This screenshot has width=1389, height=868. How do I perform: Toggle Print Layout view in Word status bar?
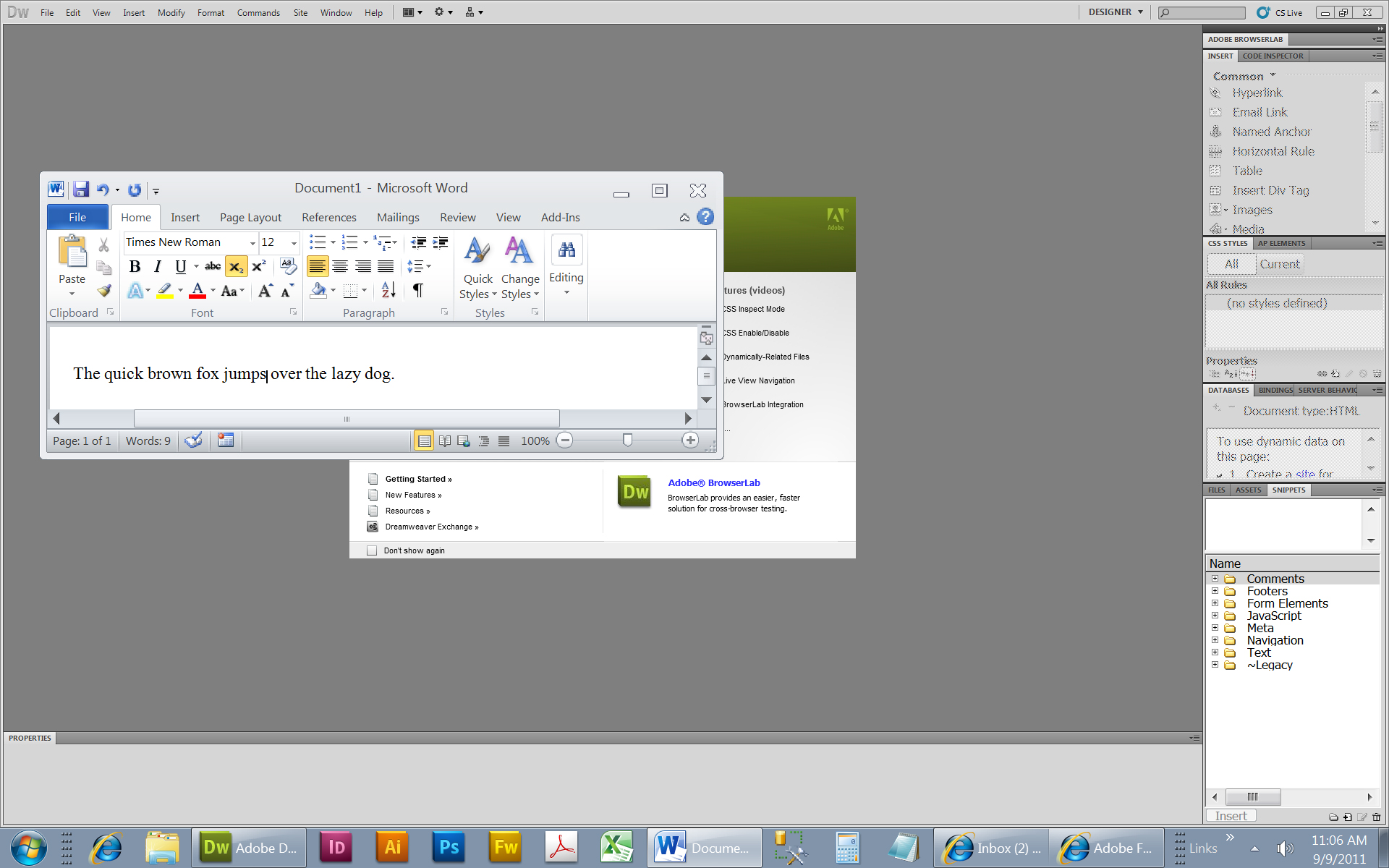(x=424, y=441)
